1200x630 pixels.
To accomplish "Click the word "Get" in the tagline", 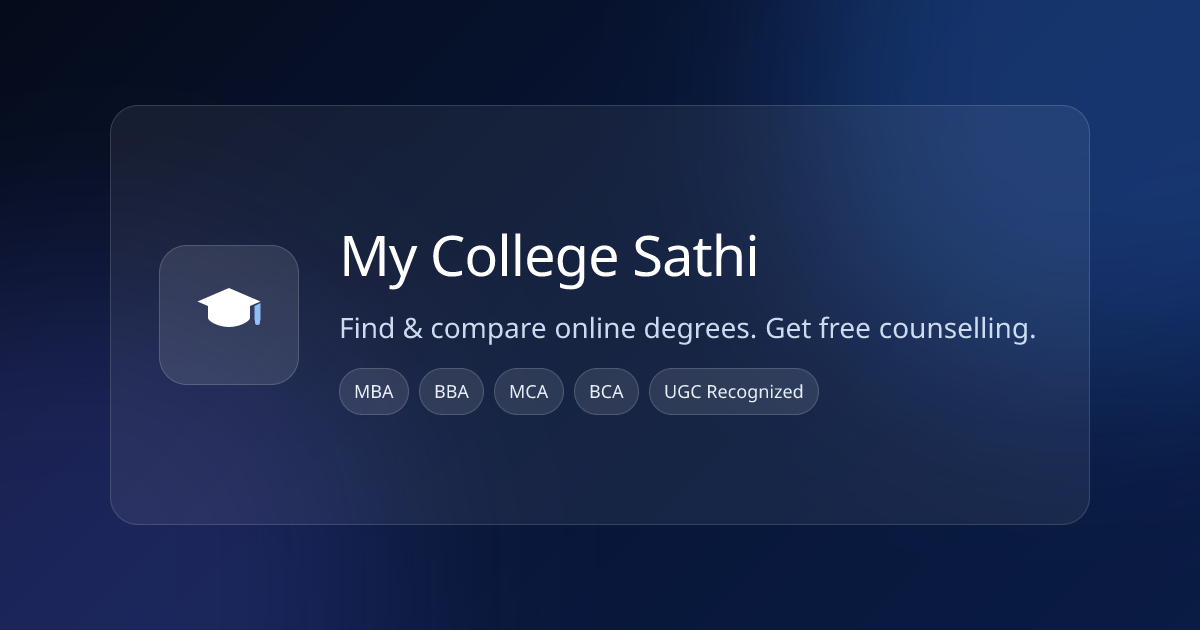I will (x=790, y=328).
